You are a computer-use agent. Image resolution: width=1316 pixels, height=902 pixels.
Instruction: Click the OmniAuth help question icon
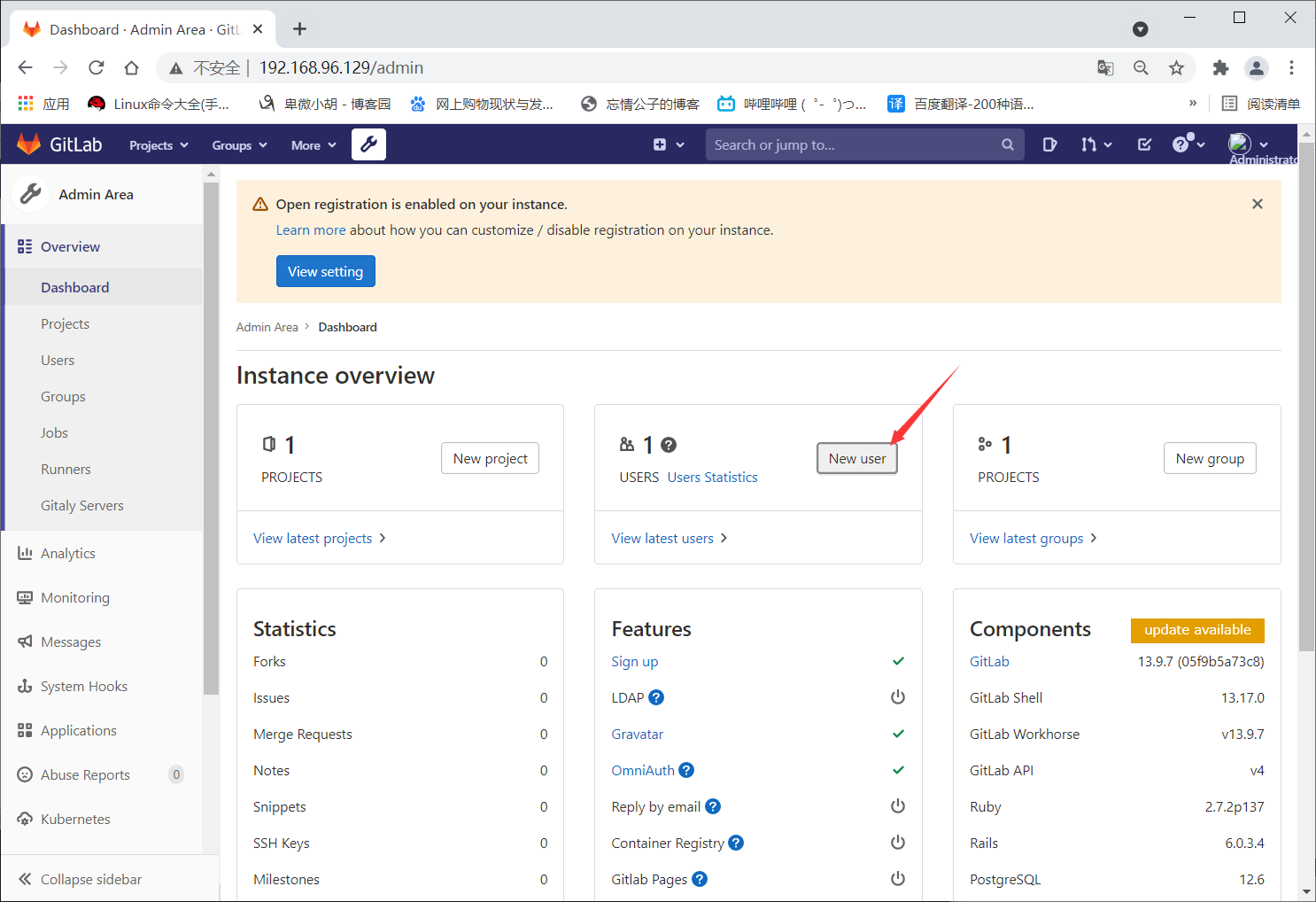[x=686, y=770]
